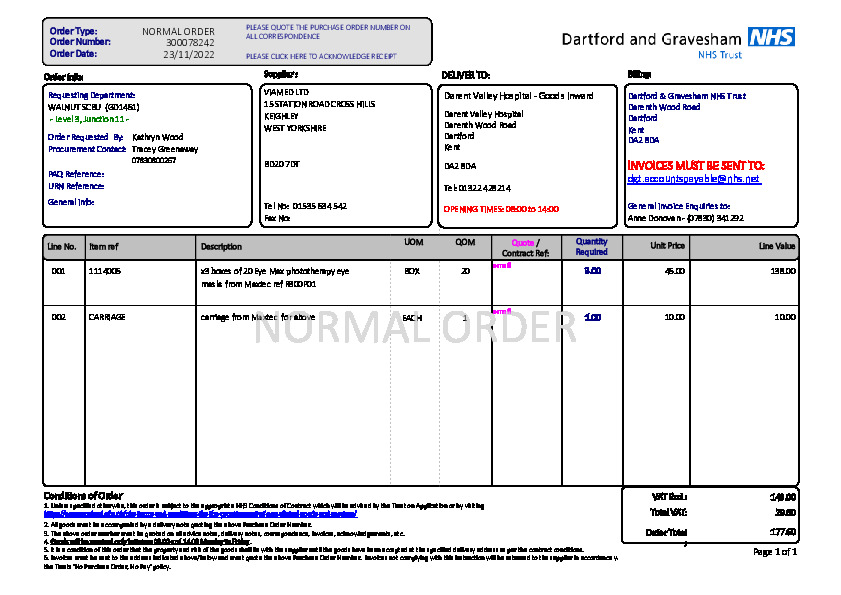The height and width of the screenshot is (595, 841).
Task: Click the order date 23/11/2022
Action: [189, 55]
